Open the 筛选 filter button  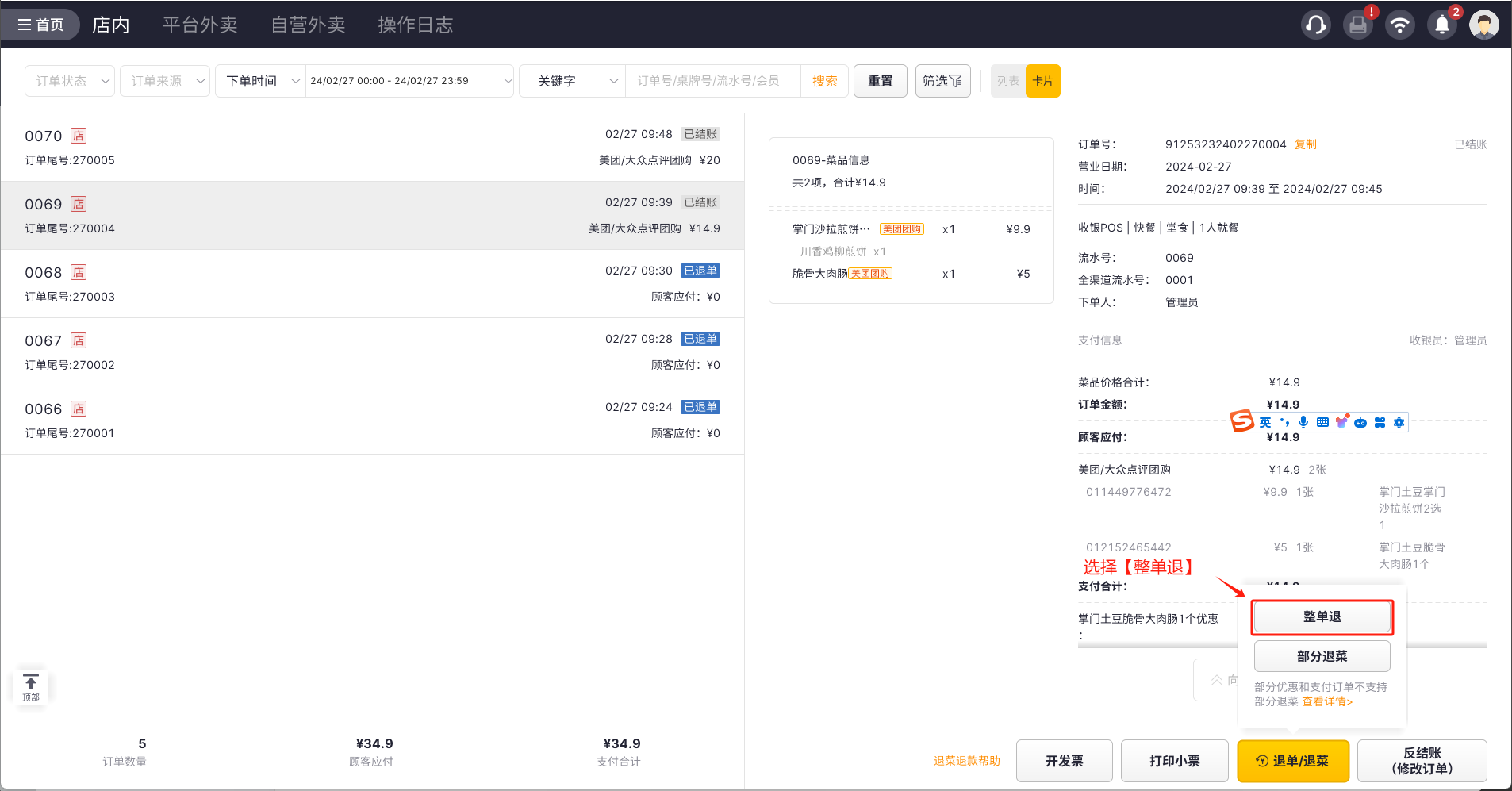(942, 81)
